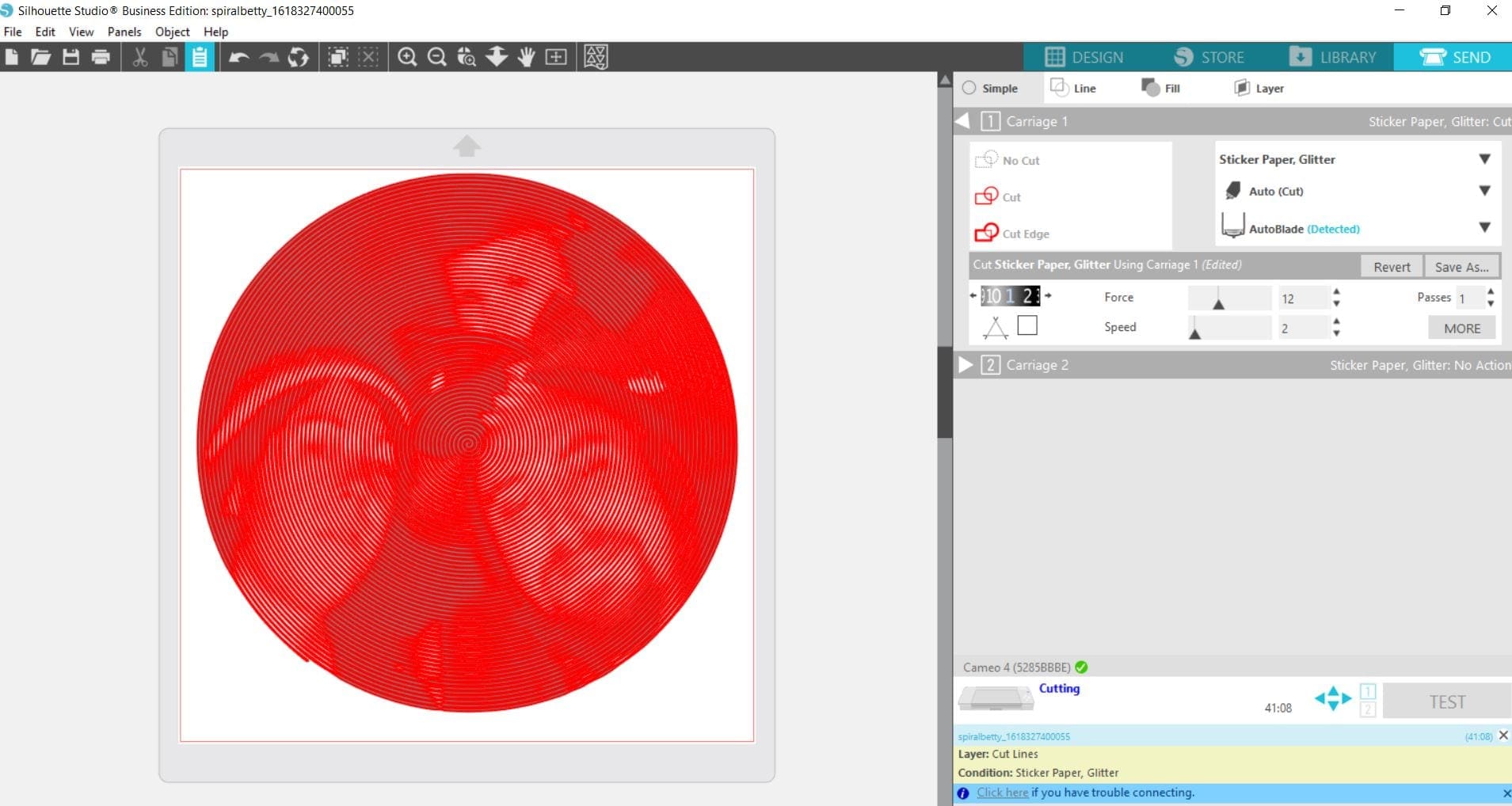Tick the checkbox beside the overcut icon
The height and width of the screenshot is (806, 1512).
tap(1027, 325)
